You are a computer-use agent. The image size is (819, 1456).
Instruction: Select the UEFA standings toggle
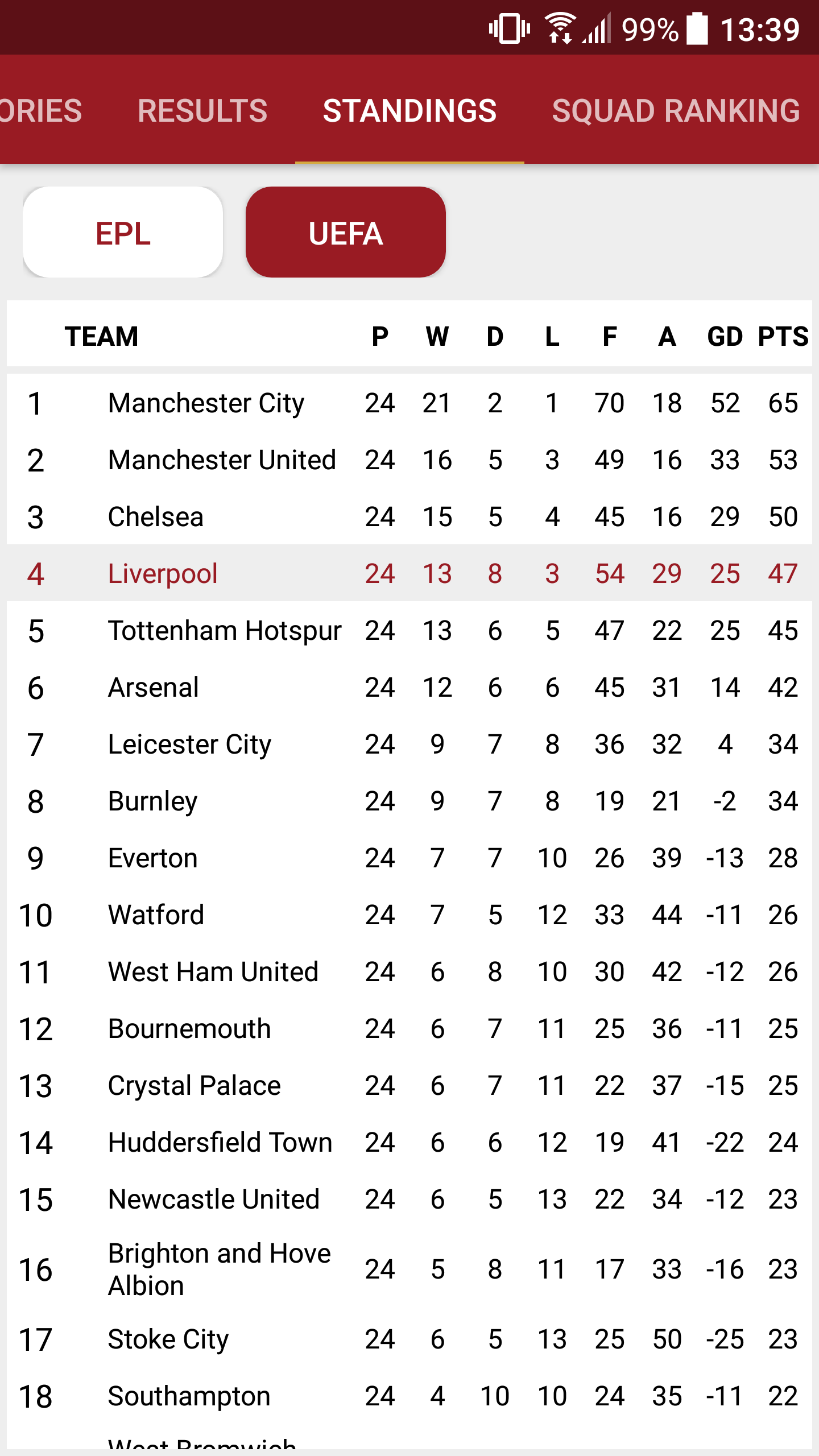tap(346, 232)
